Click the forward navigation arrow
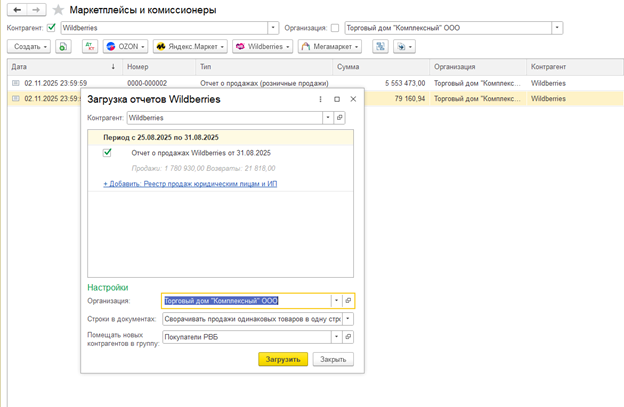The image size is (624, 407). [36, 9]
